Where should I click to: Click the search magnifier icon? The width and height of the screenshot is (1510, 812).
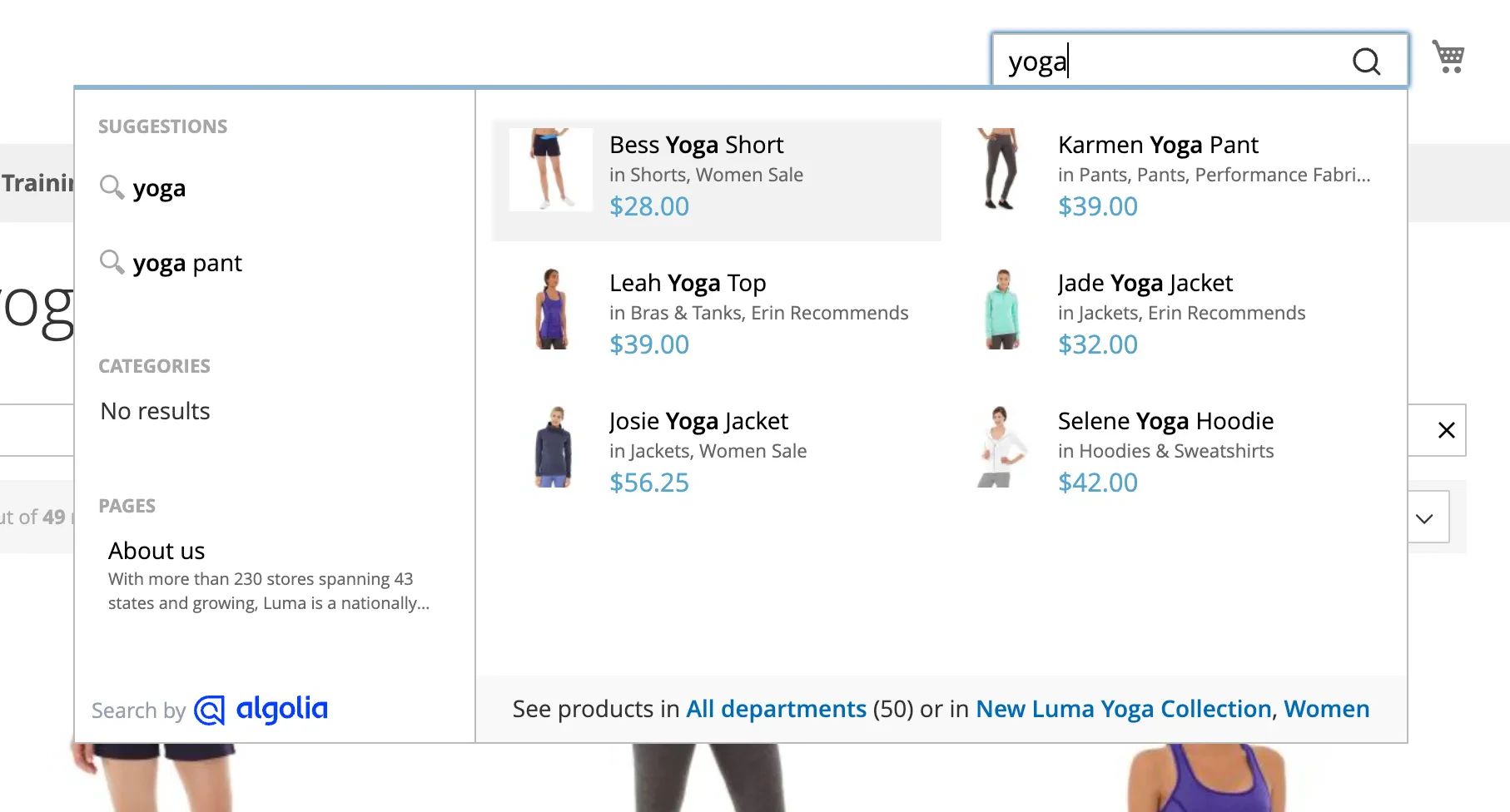click(1366, 61)
